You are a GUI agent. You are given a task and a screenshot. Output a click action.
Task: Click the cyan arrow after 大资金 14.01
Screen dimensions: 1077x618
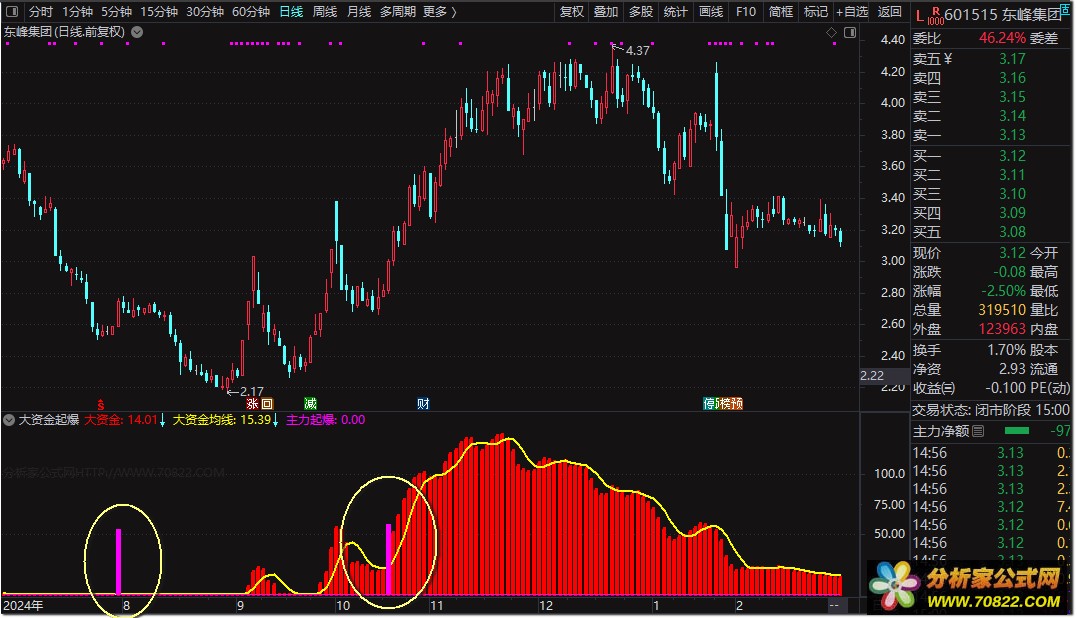tap(163, 420)
